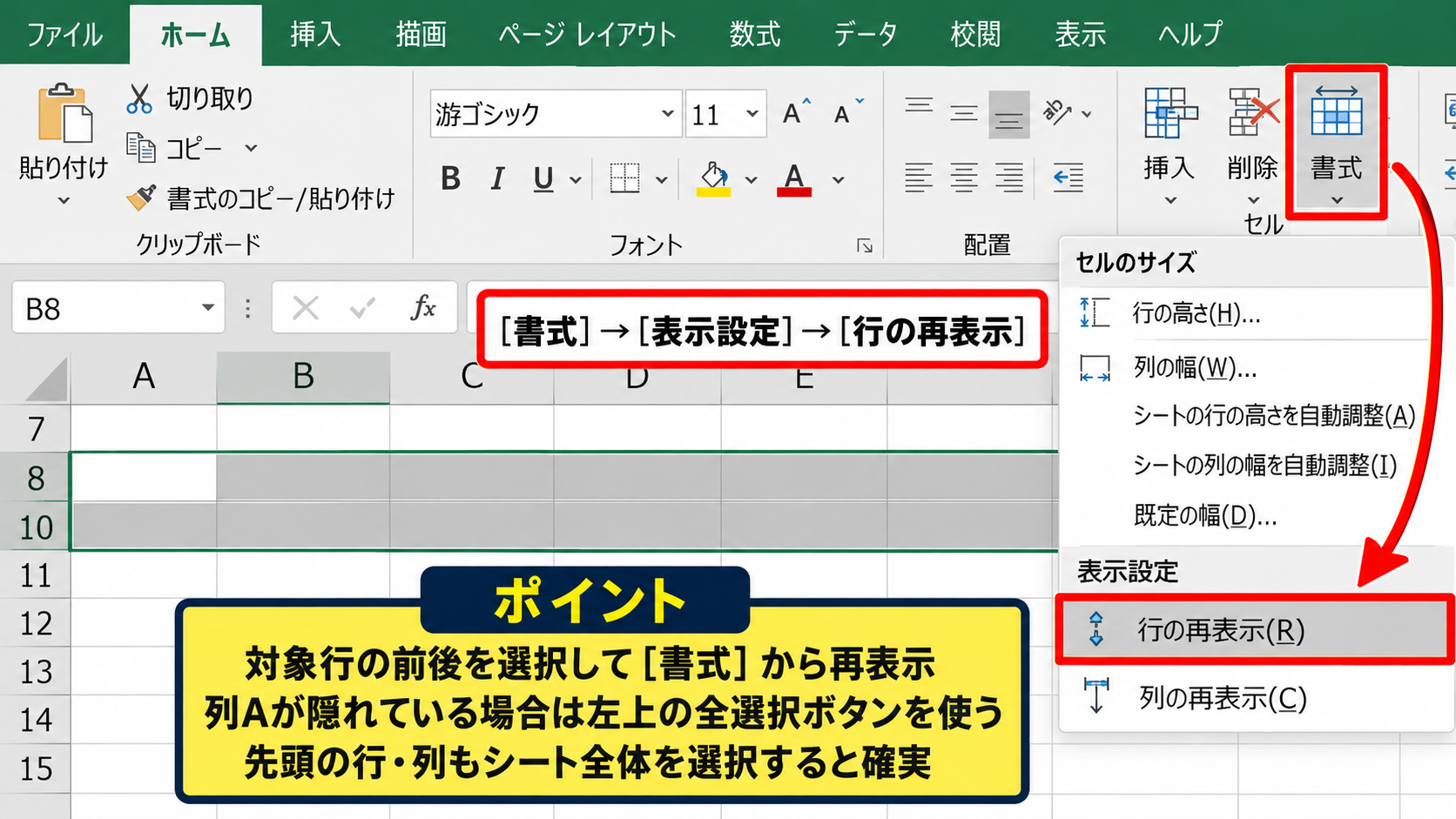Toggle Underline formatting
1456x819 pixels.
[x=543, y=178]
